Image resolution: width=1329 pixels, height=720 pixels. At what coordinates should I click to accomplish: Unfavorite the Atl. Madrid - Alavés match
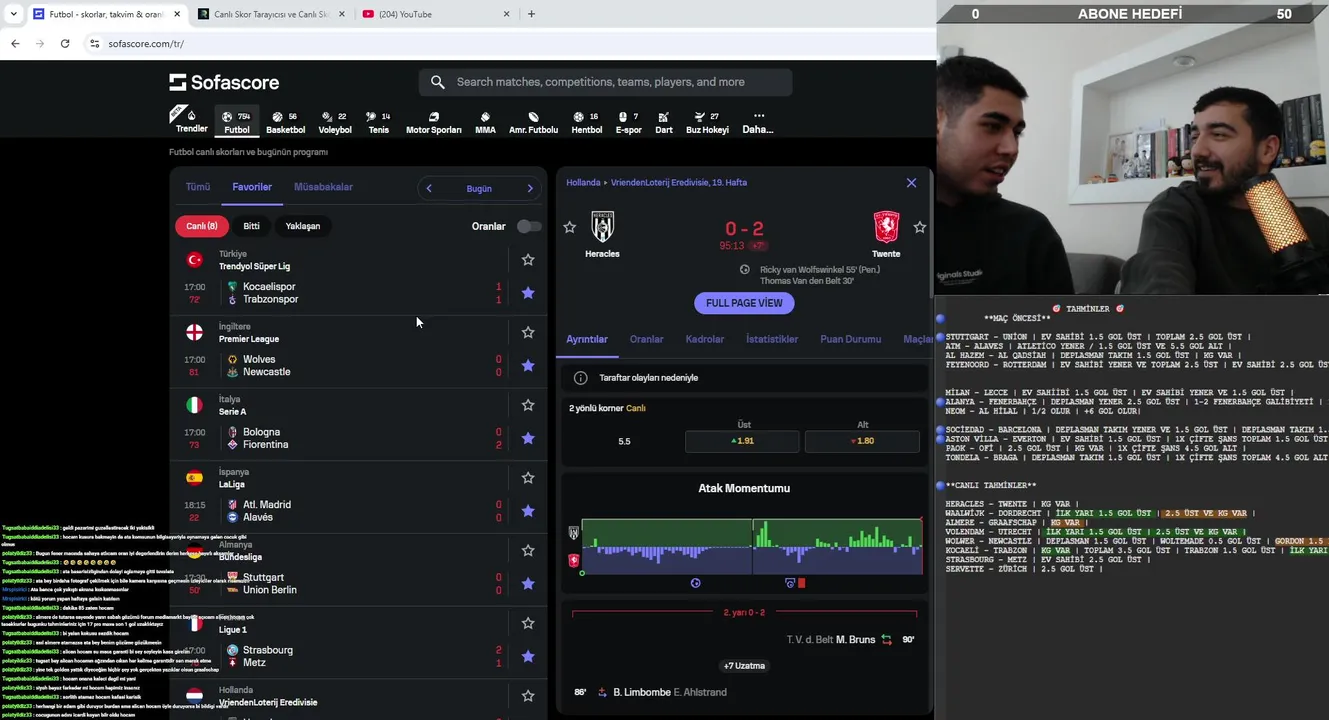tap(528, 511)
